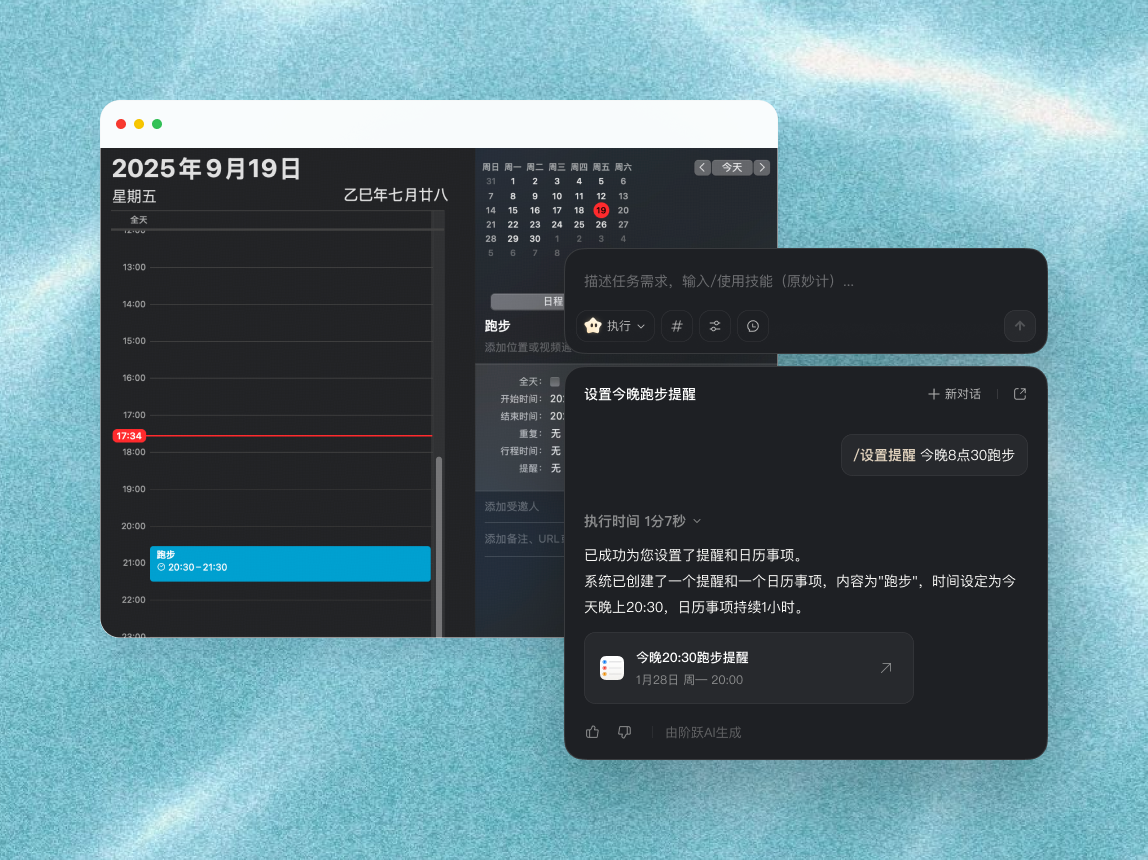This screenshot has width=1148, height=860.
Task: Click the skills adjustment sliders icon
Action: [714, 326]
